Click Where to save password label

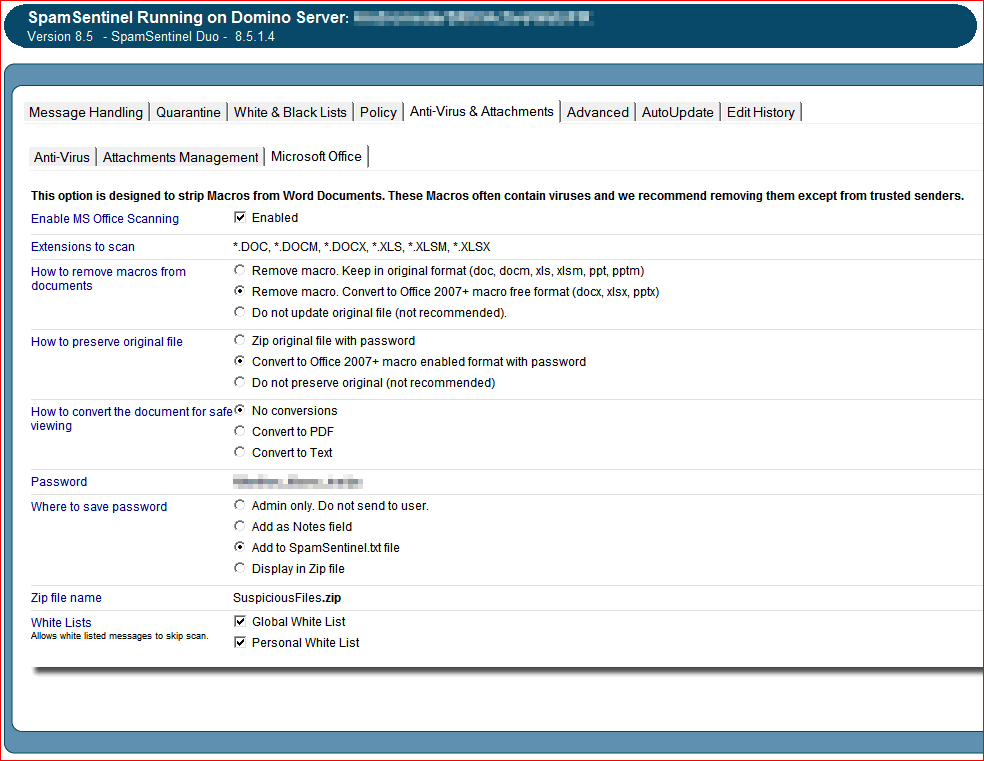(99, 507)
